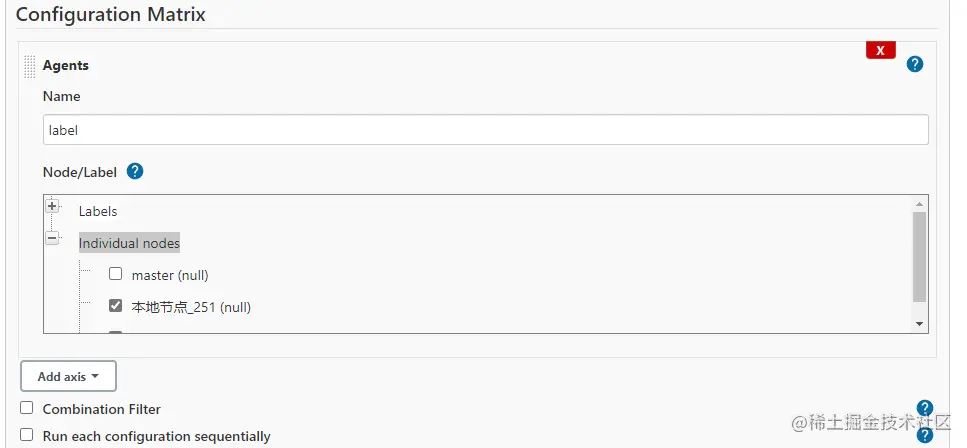
Task: Open the Add axis dropdown
Action: [x=68, y=376]
